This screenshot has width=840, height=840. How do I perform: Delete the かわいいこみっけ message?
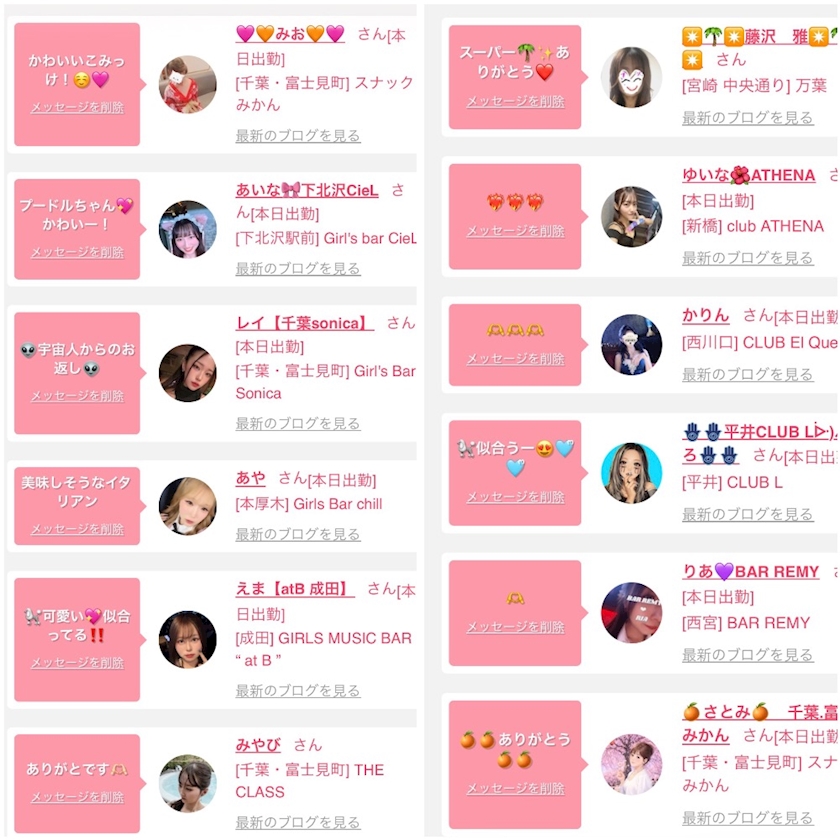(x=77, y=107)
